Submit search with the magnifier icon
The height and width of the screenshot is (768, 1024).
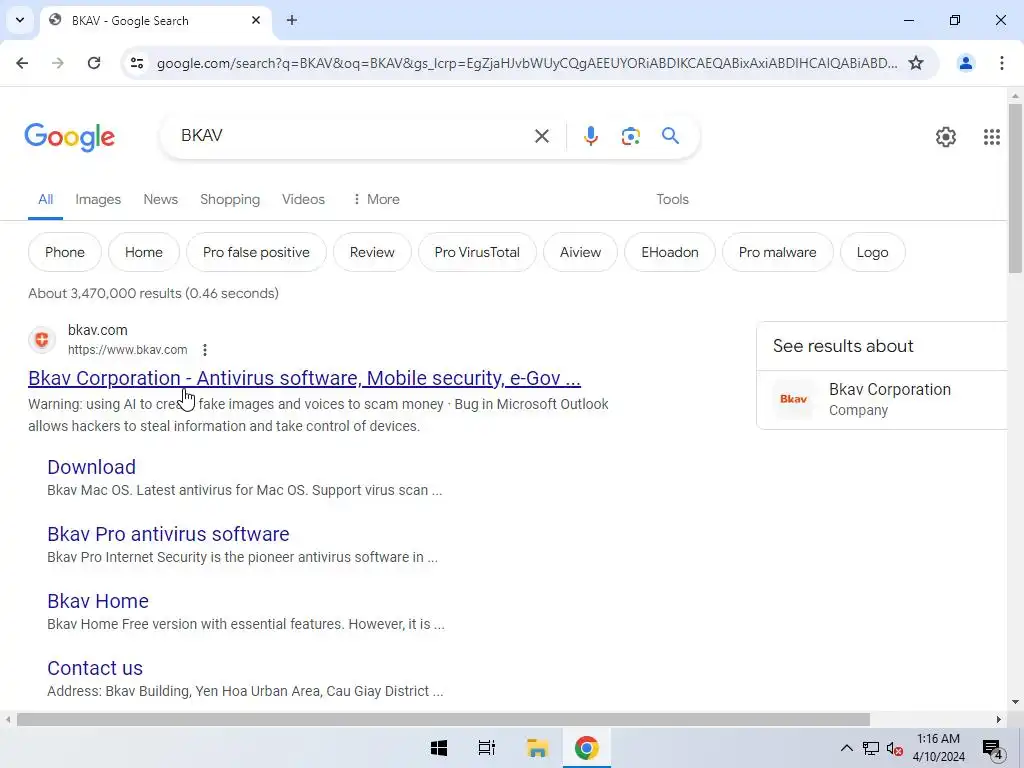[x=671, y=136]
